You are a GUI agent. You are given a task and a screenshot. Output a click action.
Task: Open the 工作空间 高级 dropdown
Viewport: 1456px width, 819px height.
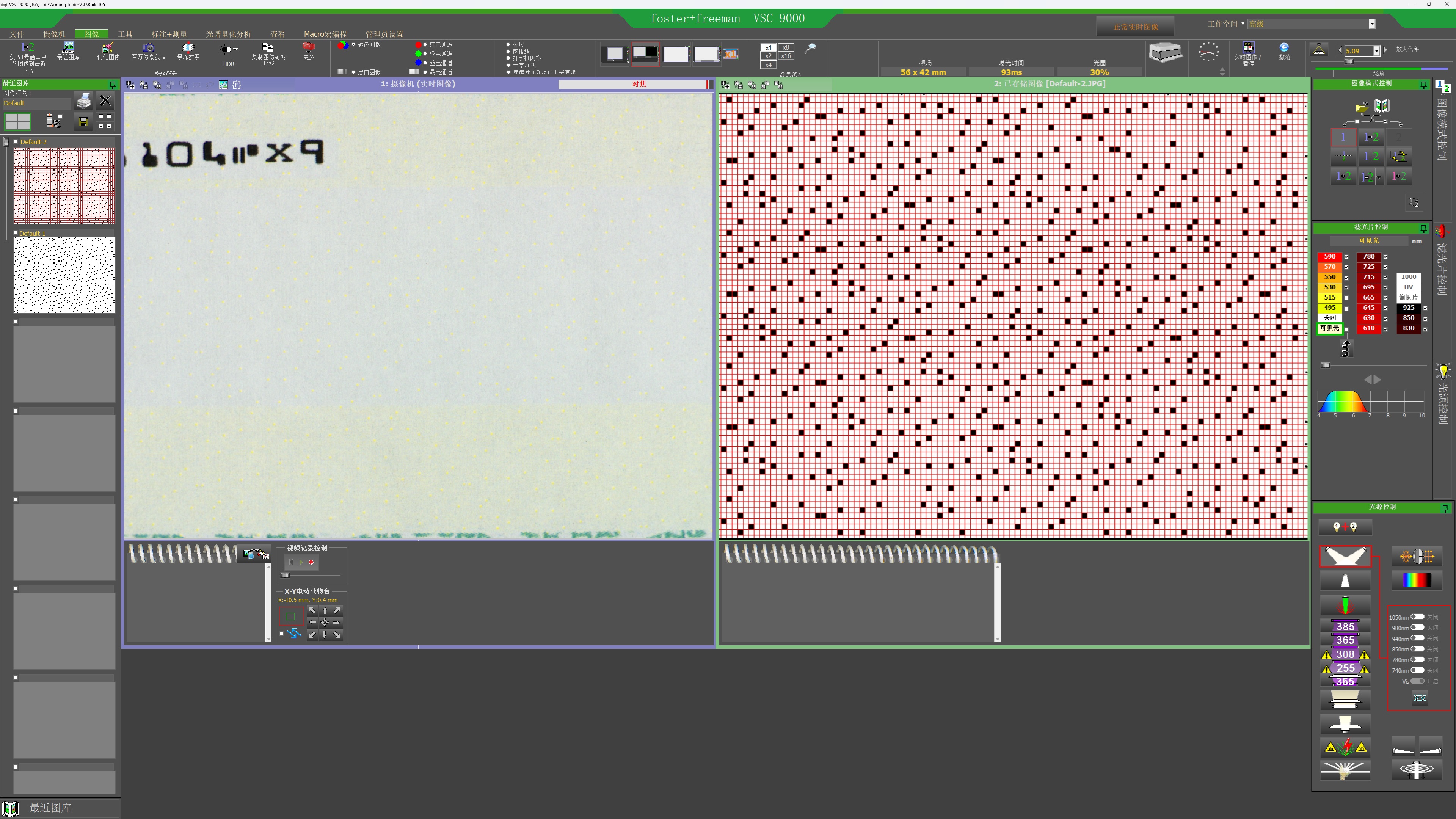tap(1372, 24)
